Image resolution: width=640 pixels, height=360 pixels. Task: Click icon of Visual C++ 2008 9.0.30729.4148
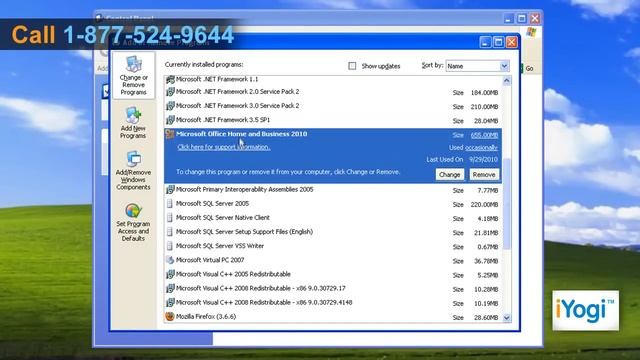click(170, 303)
